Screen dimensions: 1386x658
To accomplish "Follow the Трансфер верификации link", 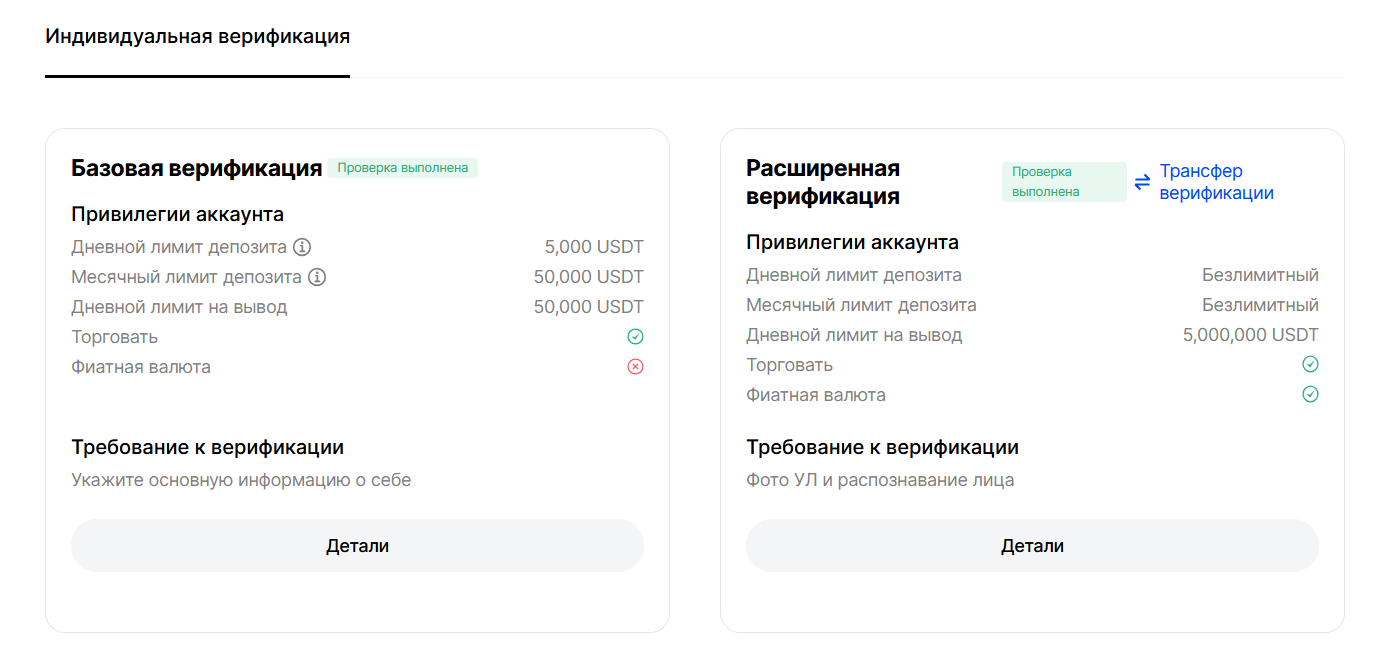I will pyautogui.click(x=1216, y=182).
